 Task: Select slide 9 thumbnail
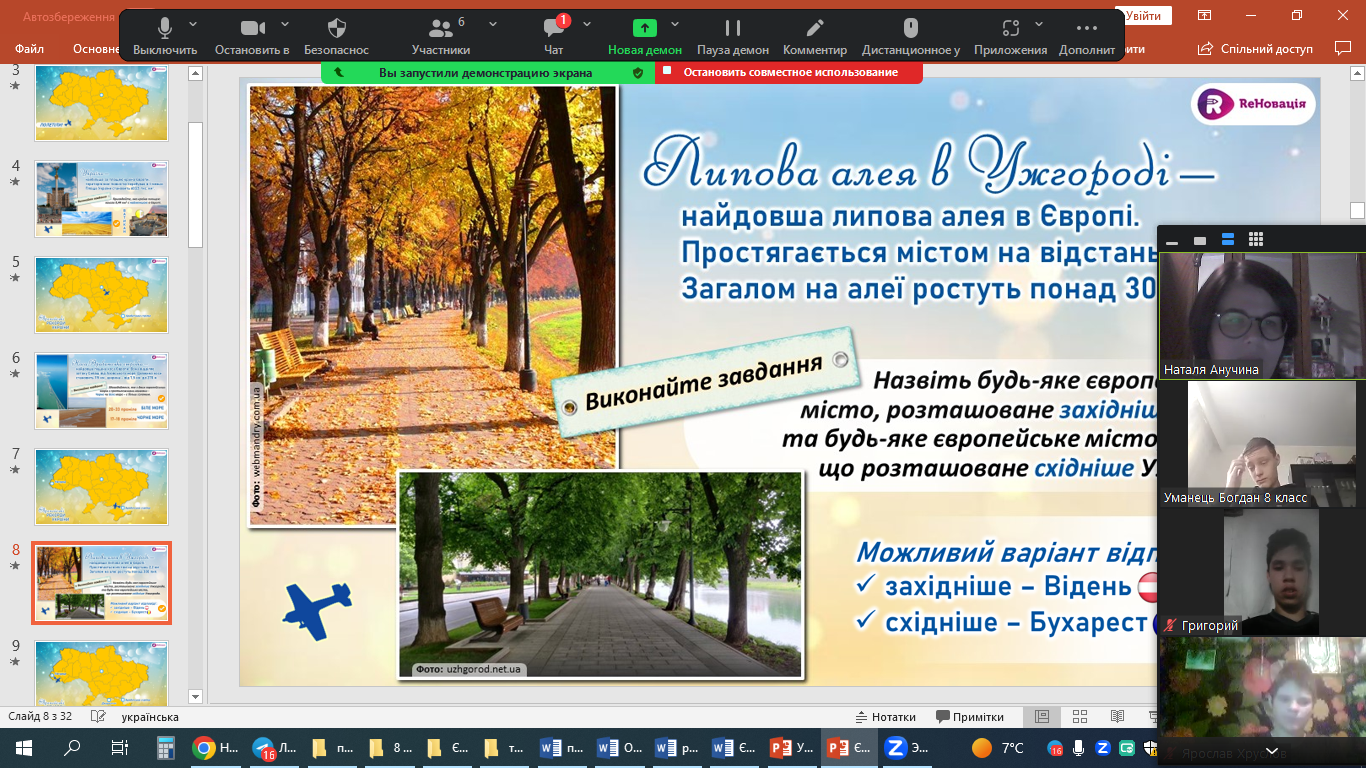(x=102, y=674)
